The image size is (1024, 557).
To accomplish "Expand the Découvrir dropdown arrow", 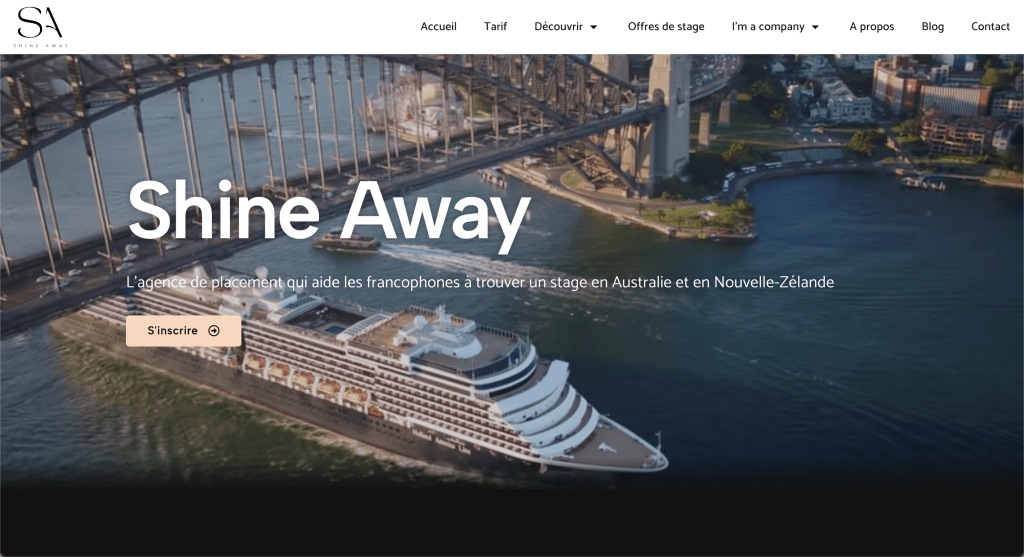I will click(x=594, y=27).
